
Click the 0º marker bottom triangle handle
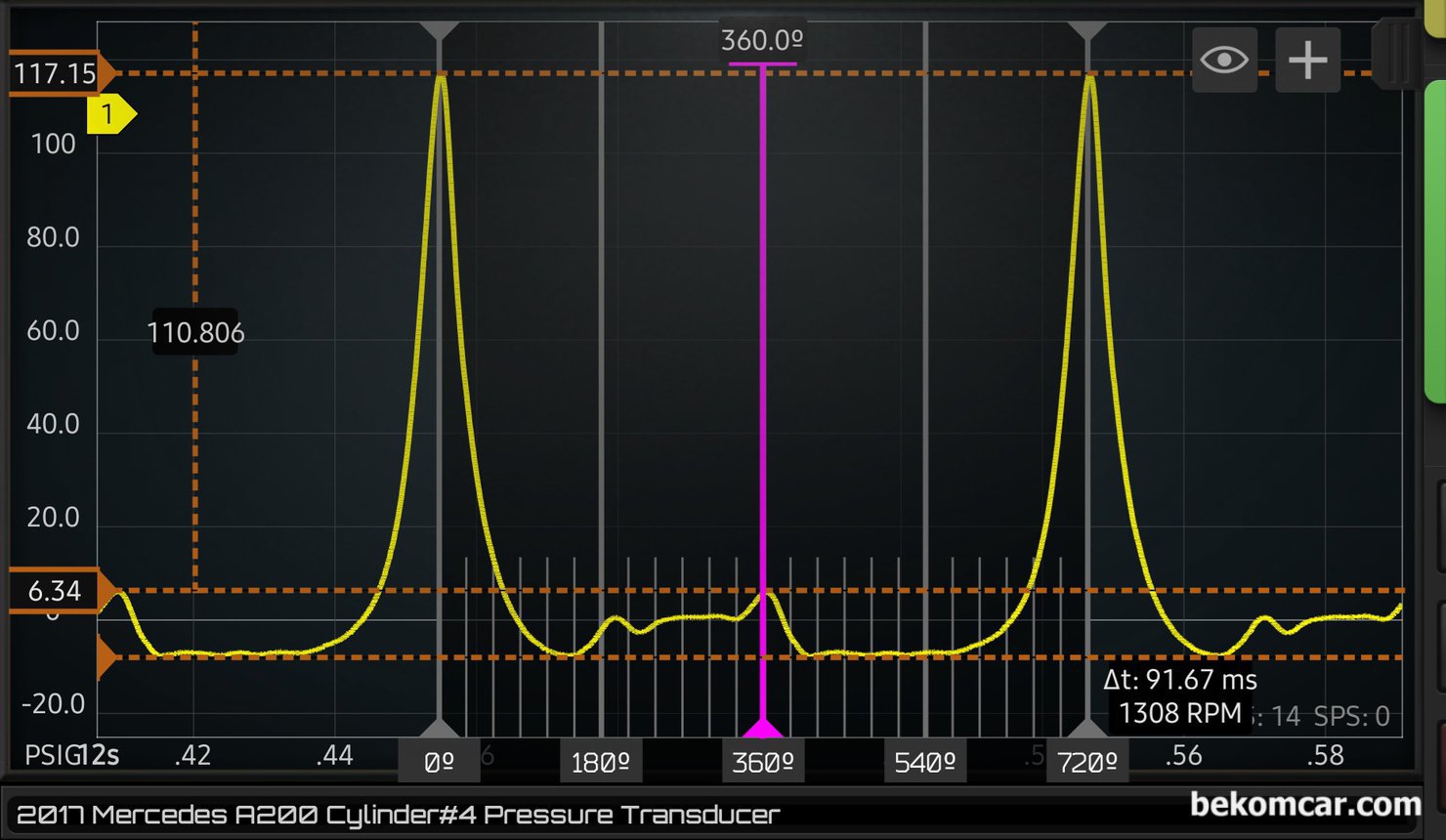tap(440, 728)
